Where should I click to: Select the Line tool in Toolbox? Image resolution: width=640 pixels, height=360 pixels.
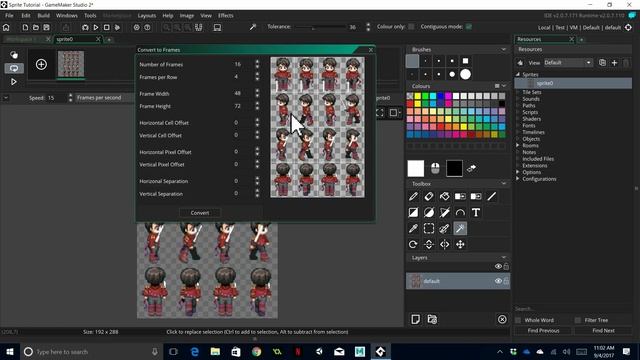(x=491, y=197)
